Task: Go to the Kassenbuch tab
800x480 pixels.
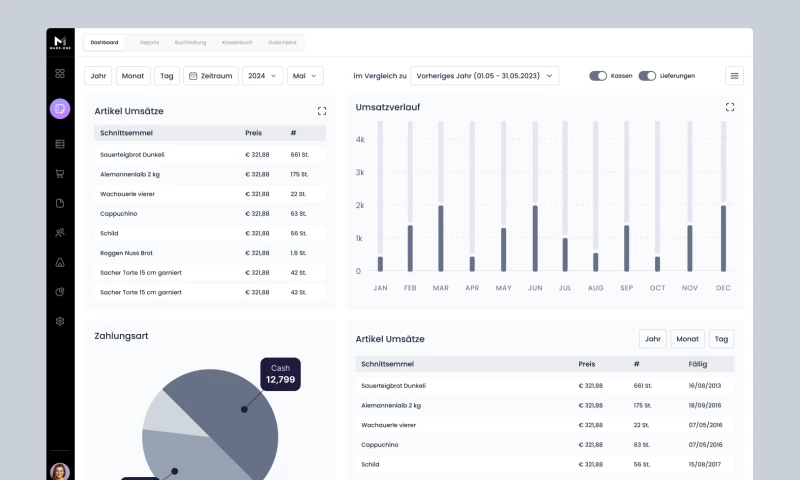Action: [238, 43]
